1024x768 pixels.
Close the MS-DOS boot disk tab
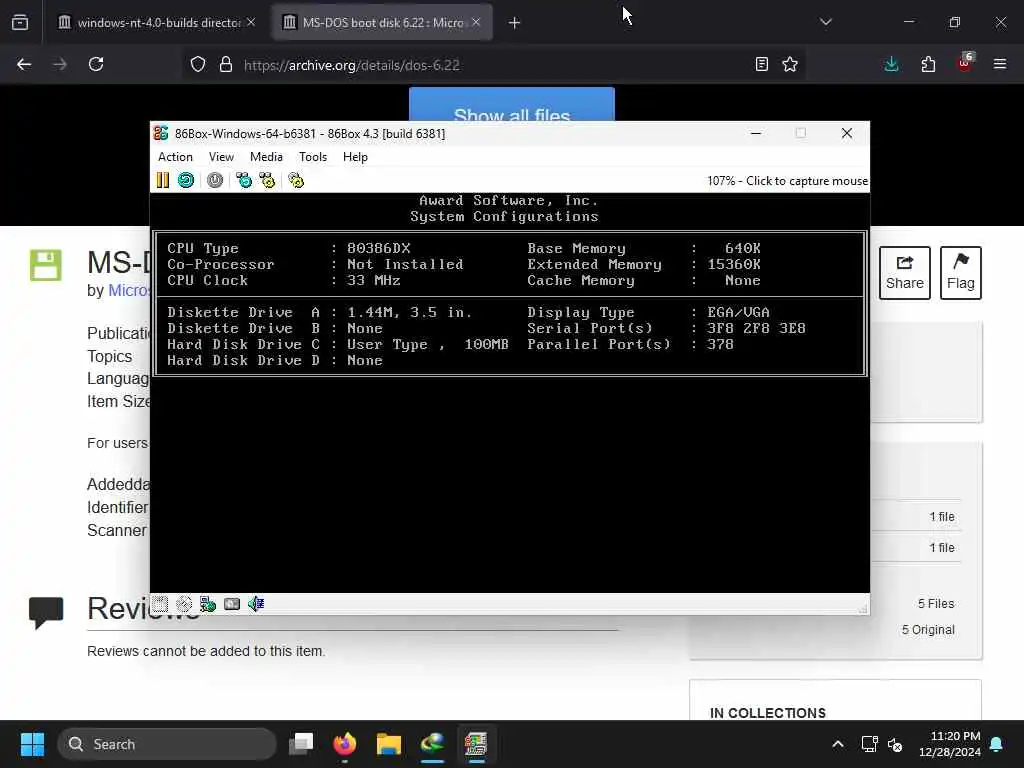point(476,22)
